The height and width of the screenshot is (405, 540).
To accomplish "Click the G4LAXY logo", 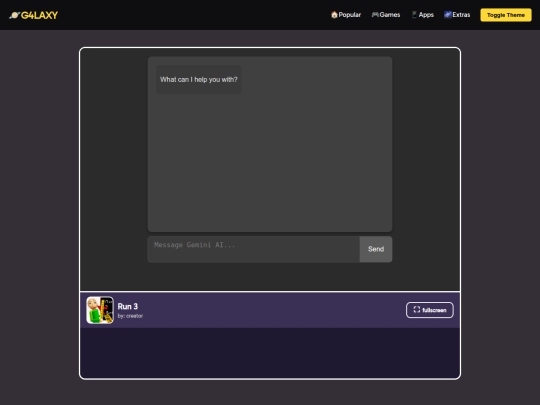I will 33,15.
